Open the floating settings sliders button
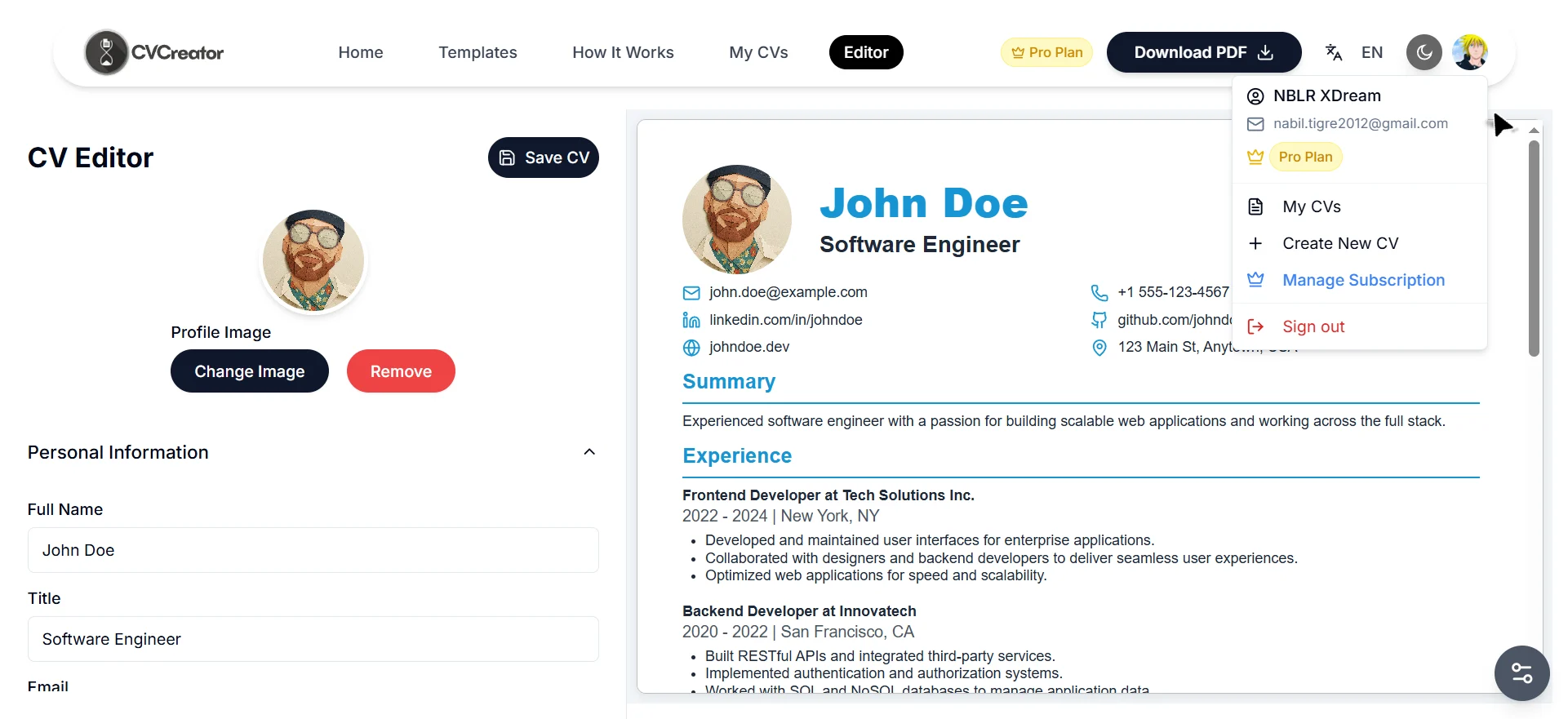This screenshot has width=1568, height=719. pos(1522,673)
